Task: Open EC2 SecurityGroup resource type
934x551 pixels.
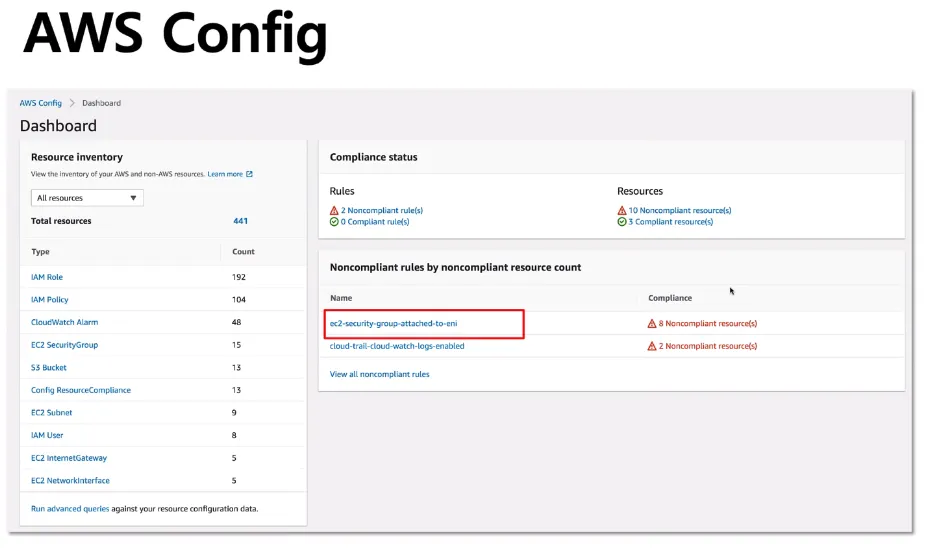Action: [x=64, y=345]
